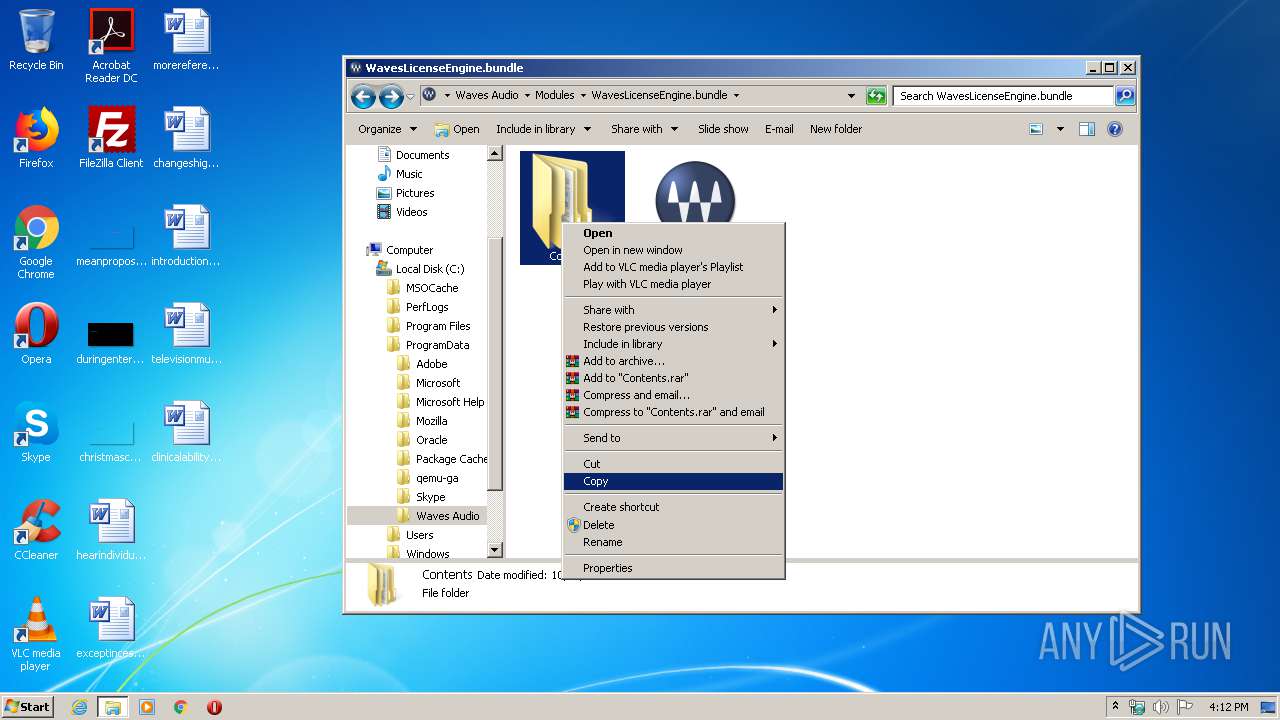
Task: Click the Forward navigation arrow button
Action: click(390, 96)
